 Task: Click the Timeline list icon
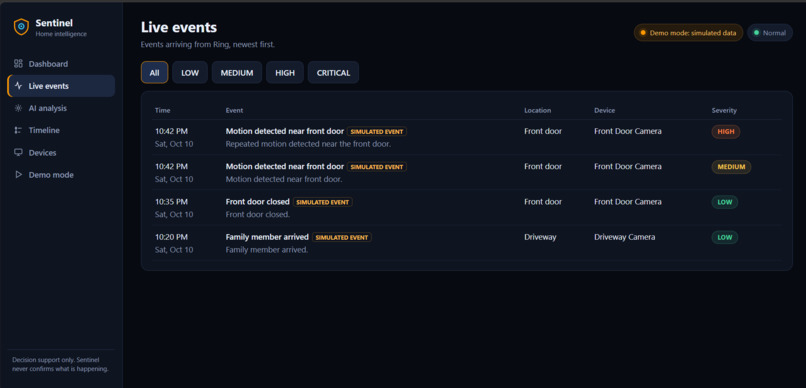pyautogui.click(x=19, y=131)
